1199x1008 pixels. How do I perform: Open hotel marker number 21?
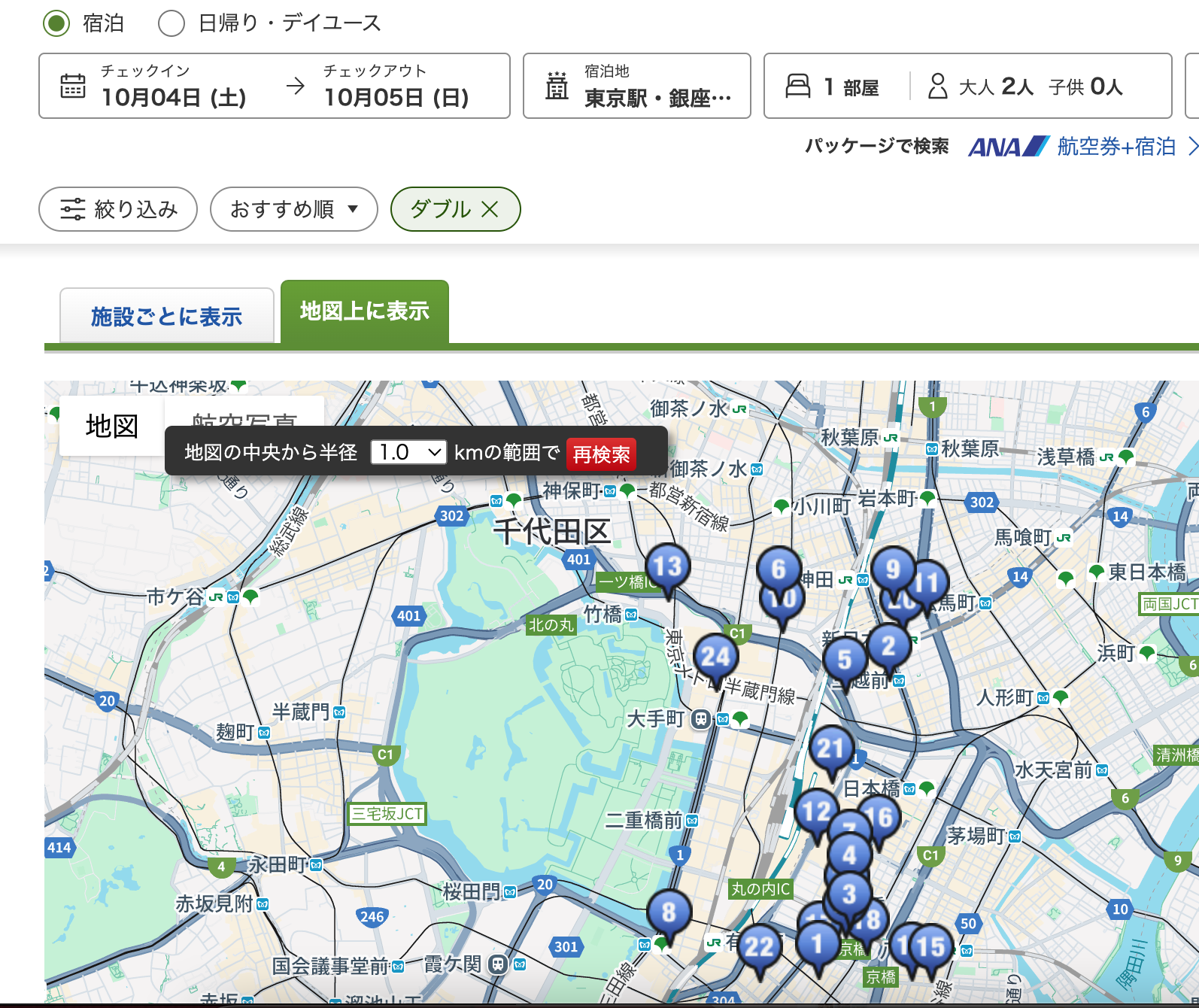[831, 748]
